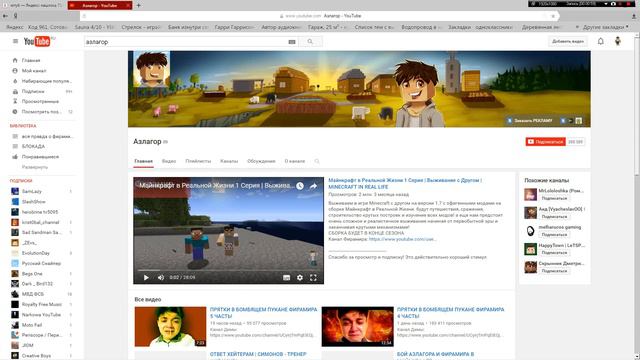The height and width of the screenshot is (360, 640).
Task: Click the red Подписаться subscribe button
Action: click(x=545, y=142)
